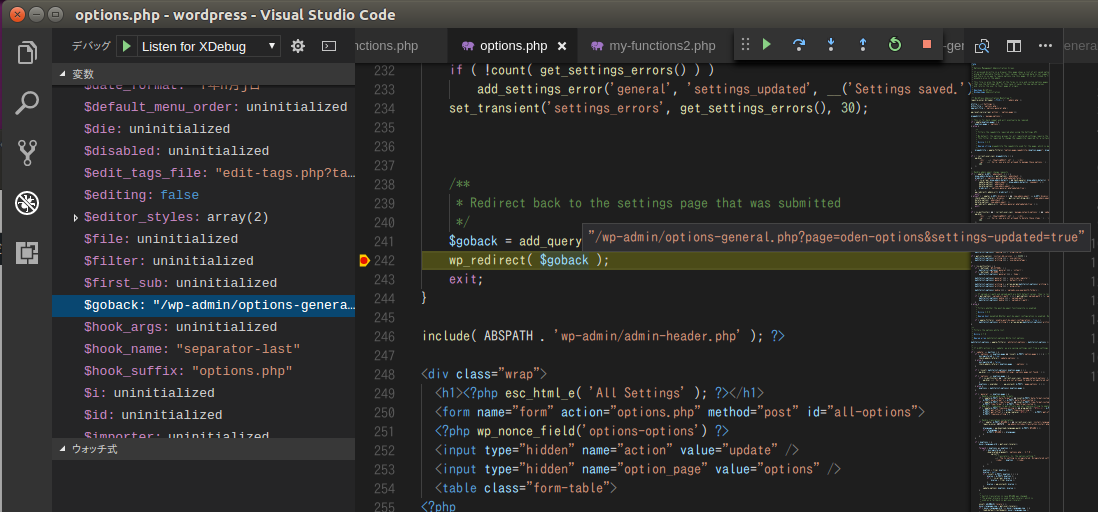Open the Explorer view in activity bar
Viewport: 1098px width, 512px height.
(x=27, y=53)
